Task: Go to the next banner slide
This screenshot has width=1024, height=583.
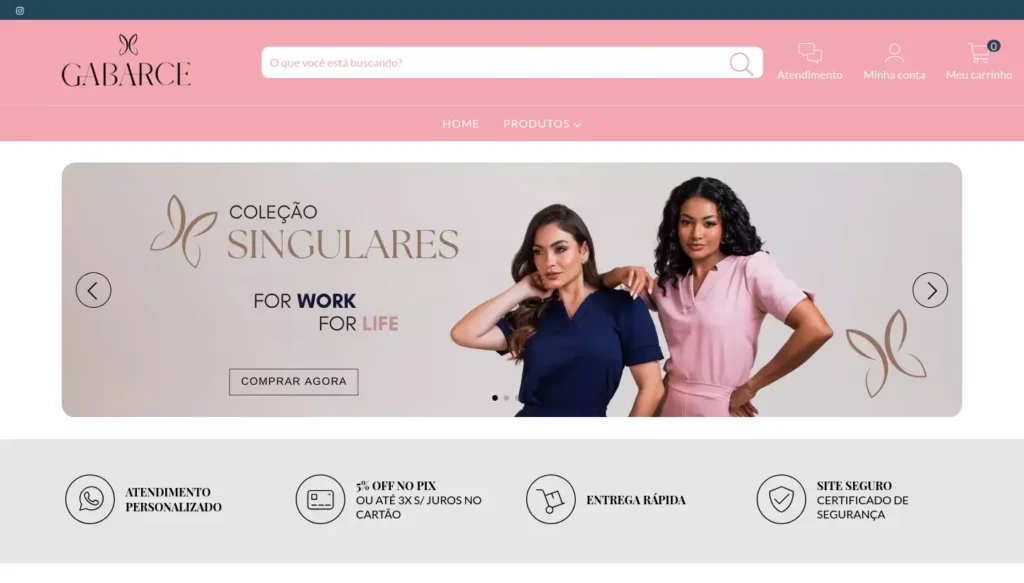Action: pos(930,290)
